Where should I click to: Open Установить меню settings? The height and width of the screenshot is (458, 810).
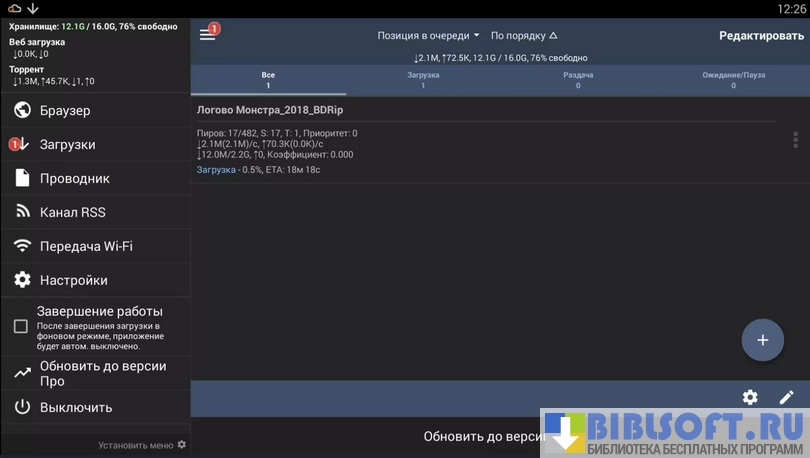tap(142, 445)
